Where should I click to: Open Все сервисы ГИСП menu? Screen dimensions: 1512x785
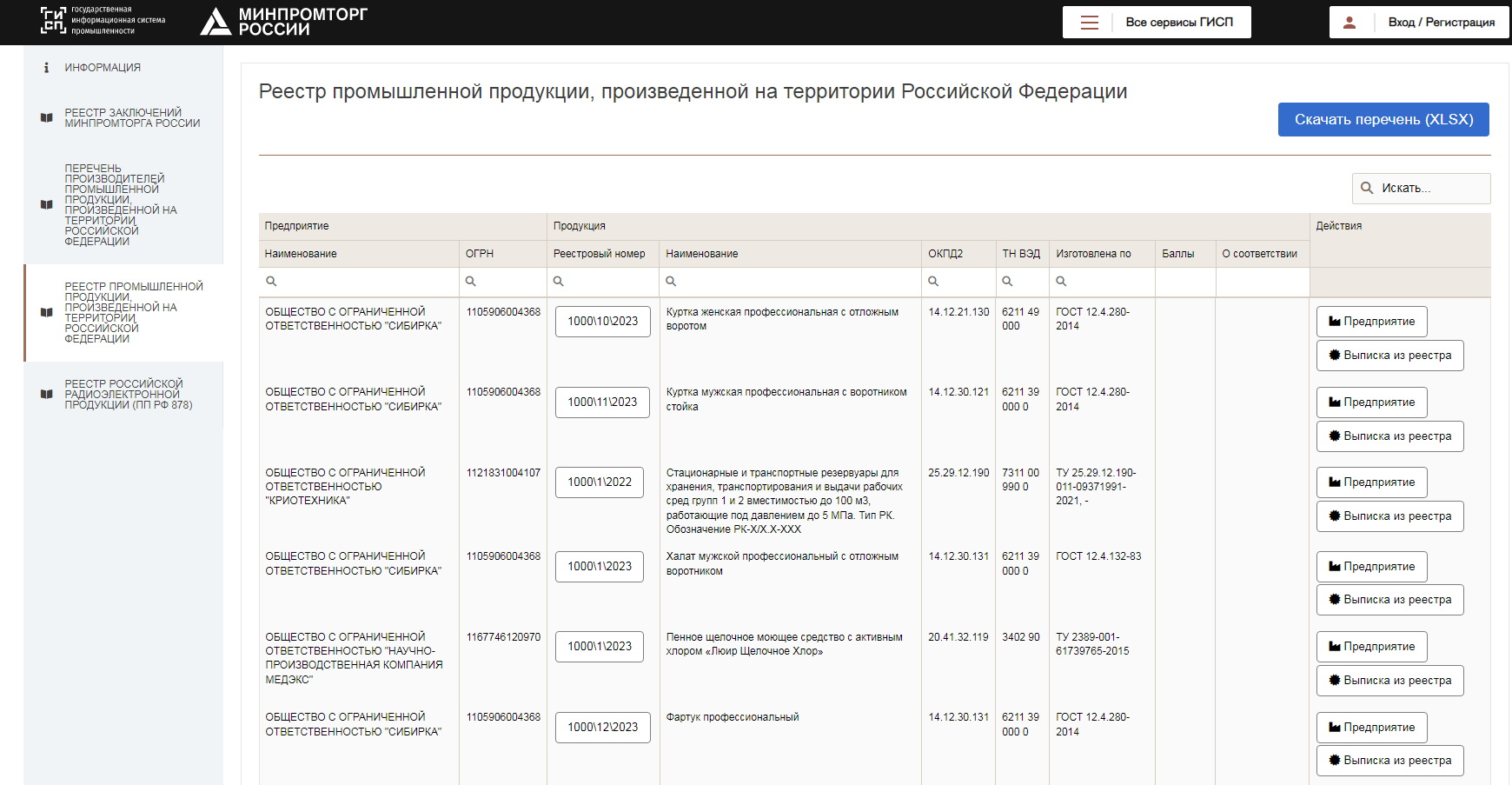pos(1157,23)
